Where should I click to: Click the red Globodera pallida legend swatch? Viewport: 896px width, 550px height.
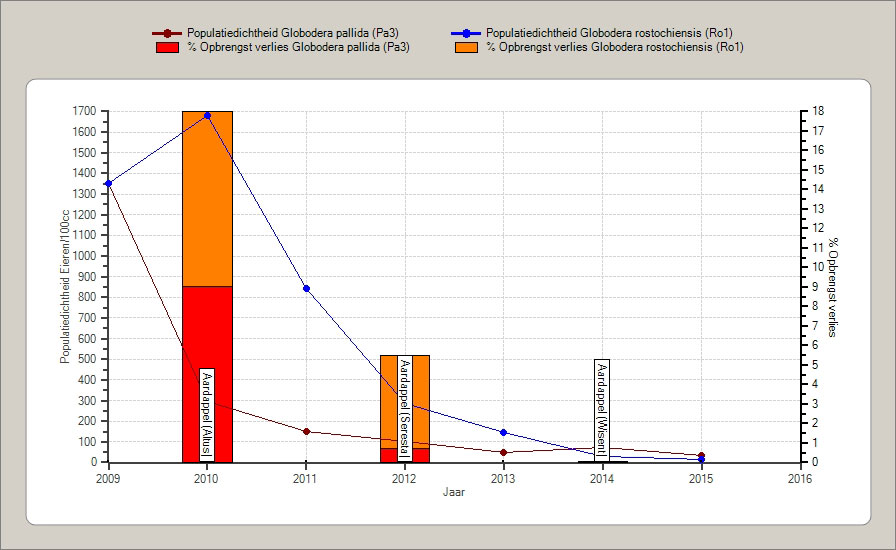(x=169, y=47)
